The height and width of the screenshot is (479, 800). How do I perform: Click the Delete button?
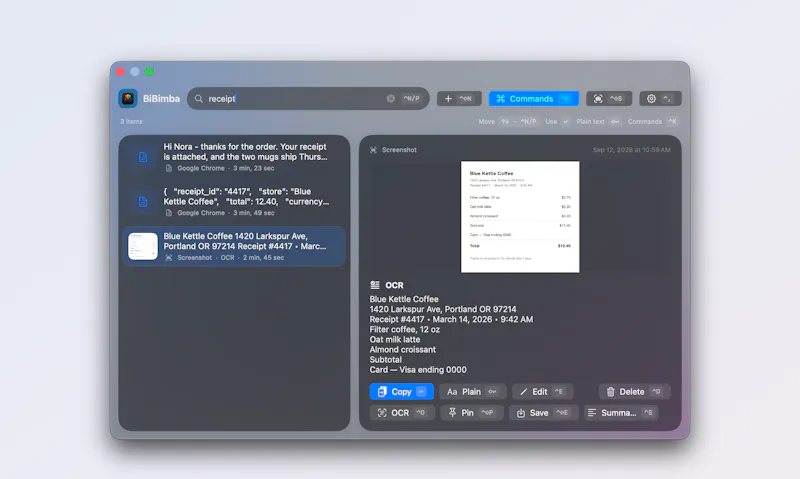coord(634,391)
